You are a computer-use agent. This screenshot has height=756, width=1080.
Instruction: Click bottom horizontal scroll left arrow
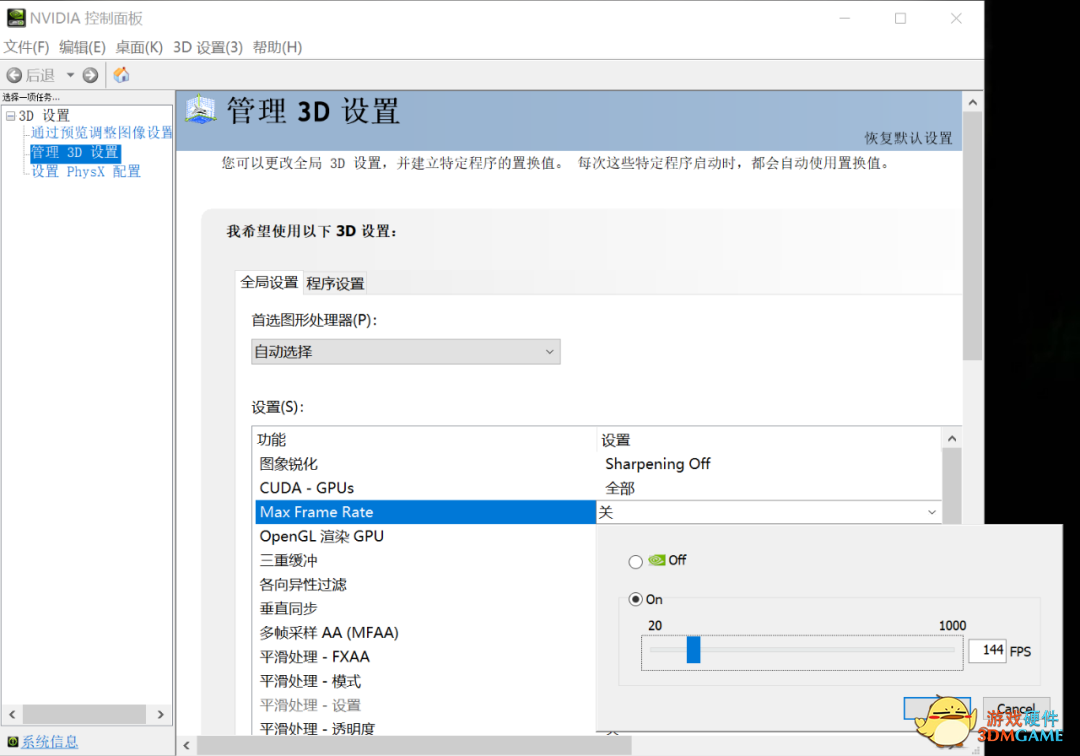point(187,745)
